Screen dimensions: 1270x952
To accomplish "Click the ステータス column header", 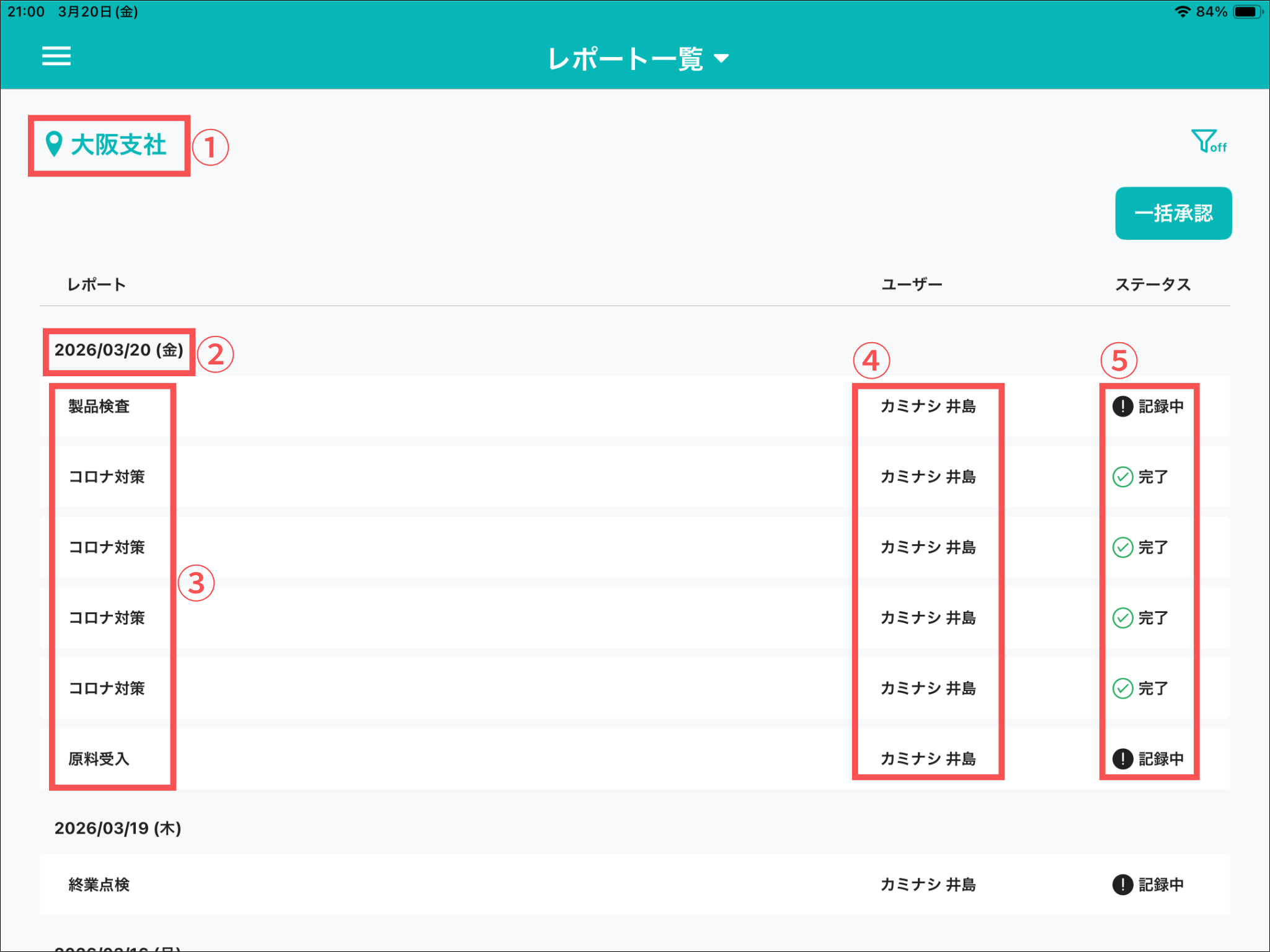I will coord(1152,285).
